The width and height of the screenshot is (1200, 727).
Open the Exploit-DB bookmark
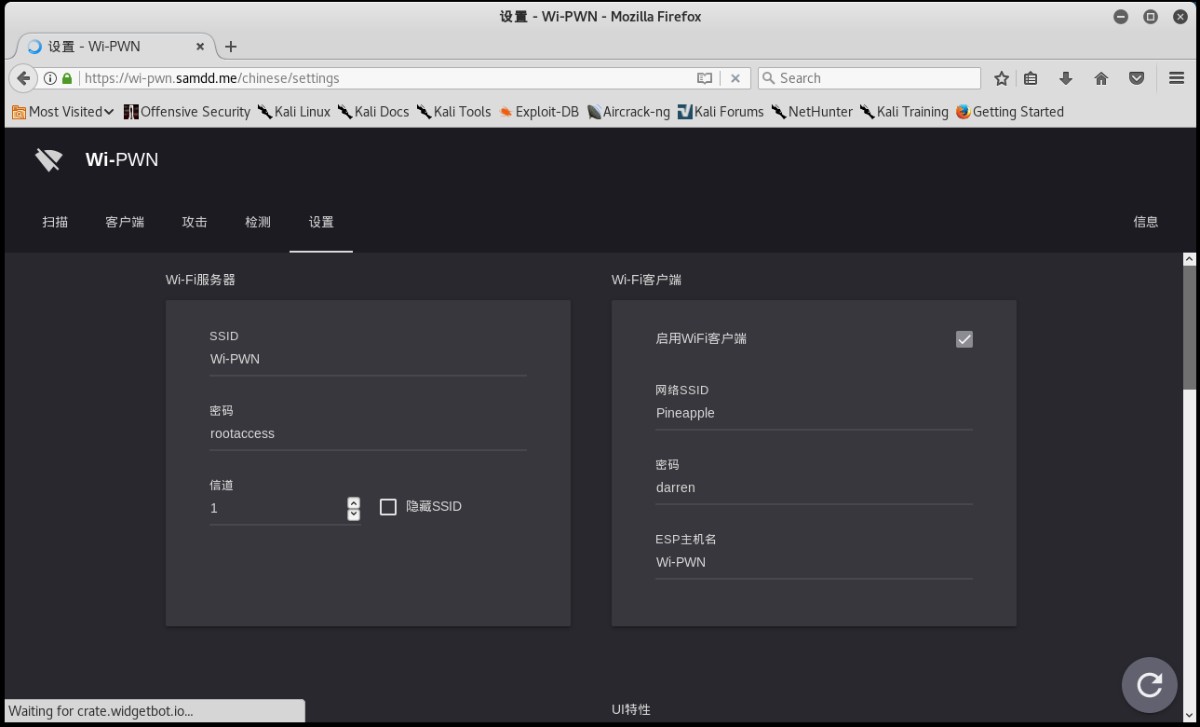[539, 112]
